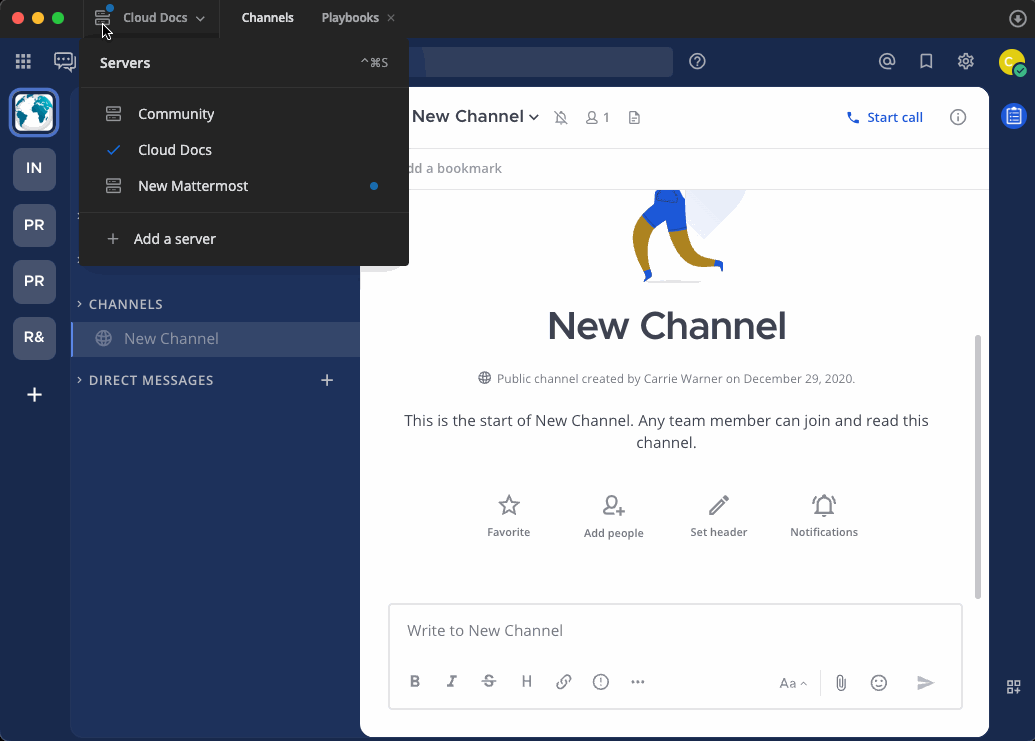Image resolution: width=1035 pixels, height=741 pixels.
Task: Click the @ mentions icon
Action: pyautogui.click(x=887, y=61)
